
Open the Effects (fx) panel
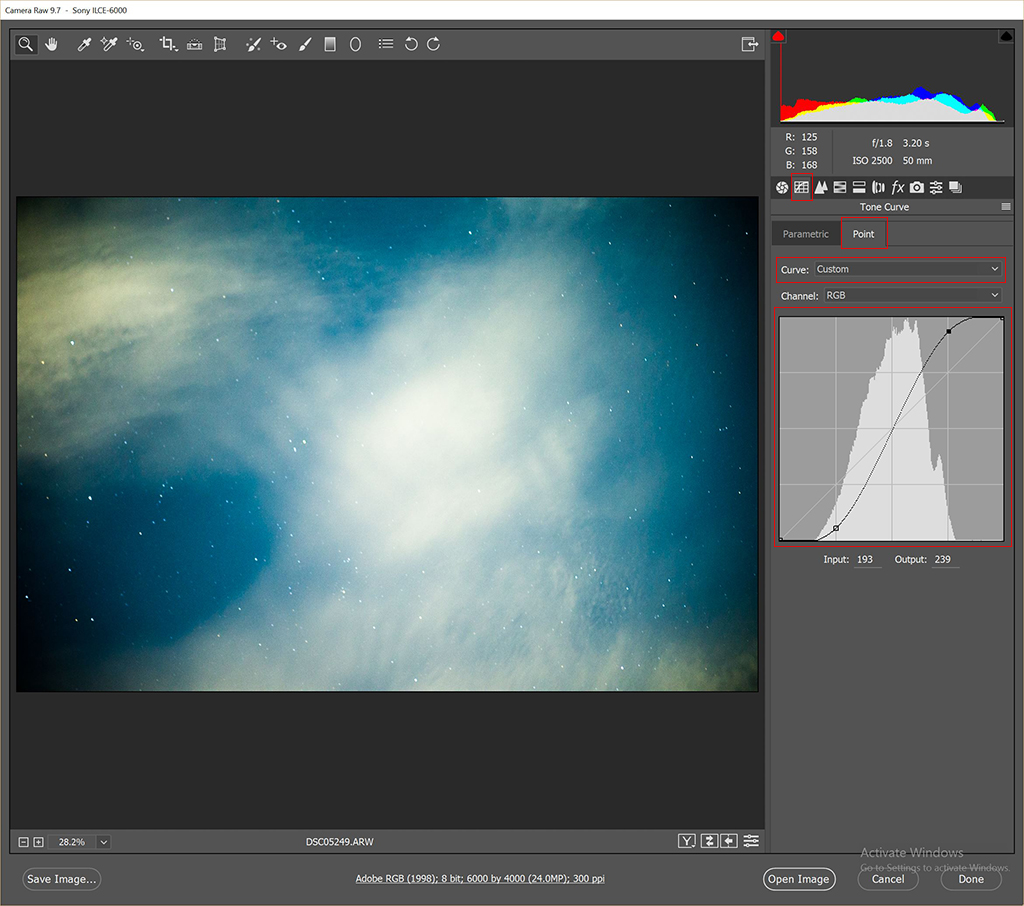tap(898, 187)
